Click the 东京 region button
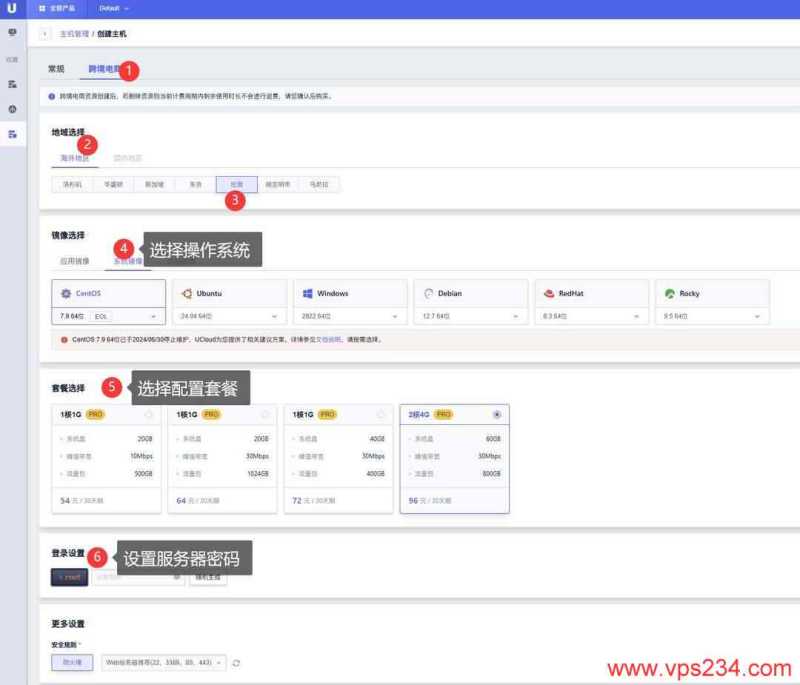 point(197,184)
